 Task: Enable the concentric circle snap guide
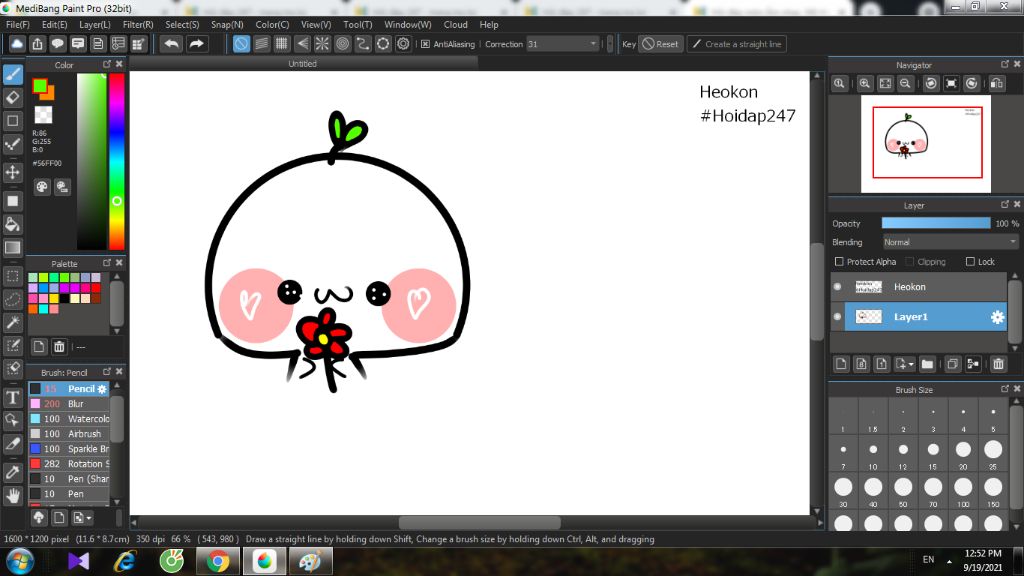[x=342, y=44]
